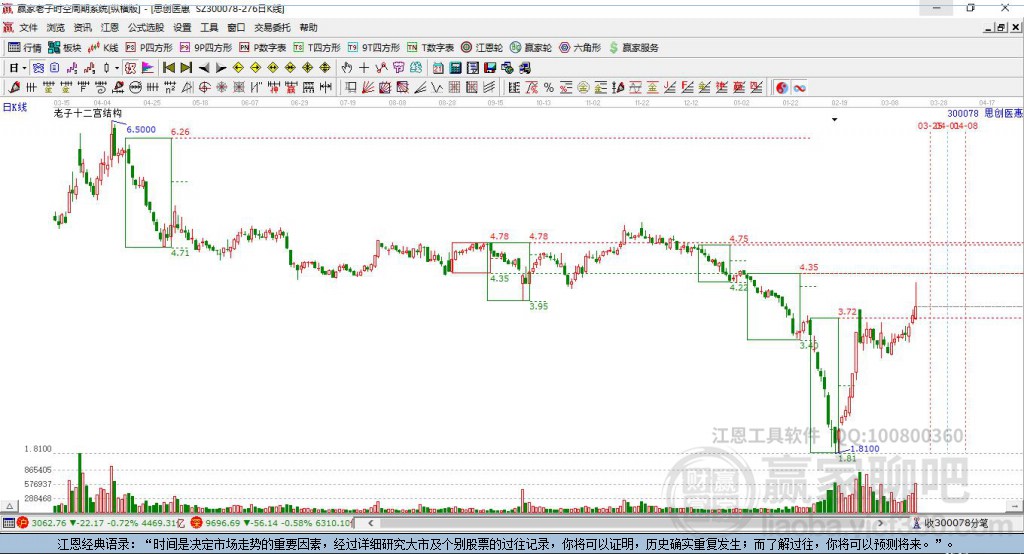
Task: Click the black right arrow icon
Action: [x=221, y=68]
